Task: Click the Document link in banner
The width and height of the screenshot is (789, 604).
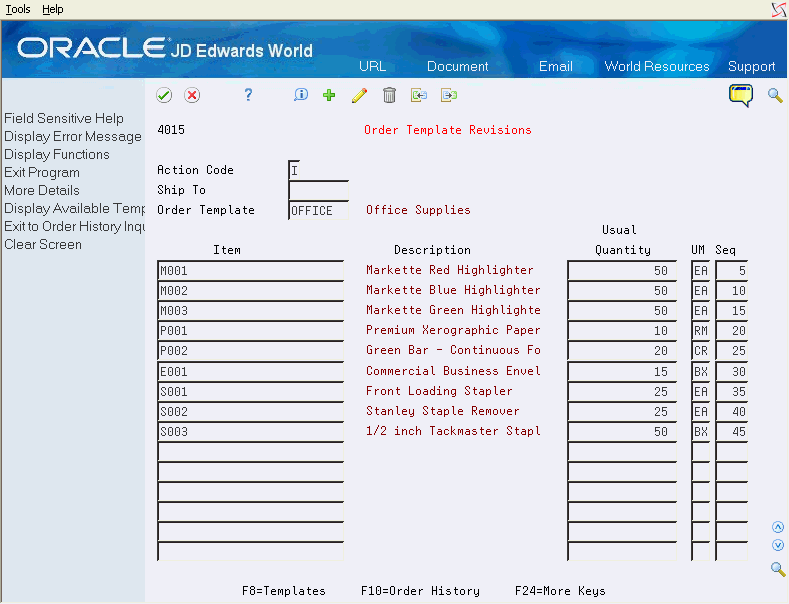Action: coord(457,66)
